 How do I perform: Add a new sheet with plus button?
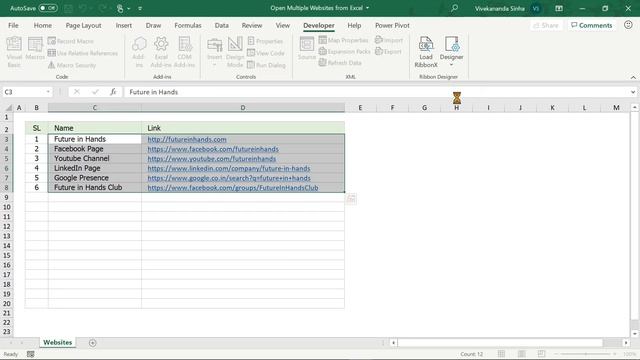[x=93, y=343]
